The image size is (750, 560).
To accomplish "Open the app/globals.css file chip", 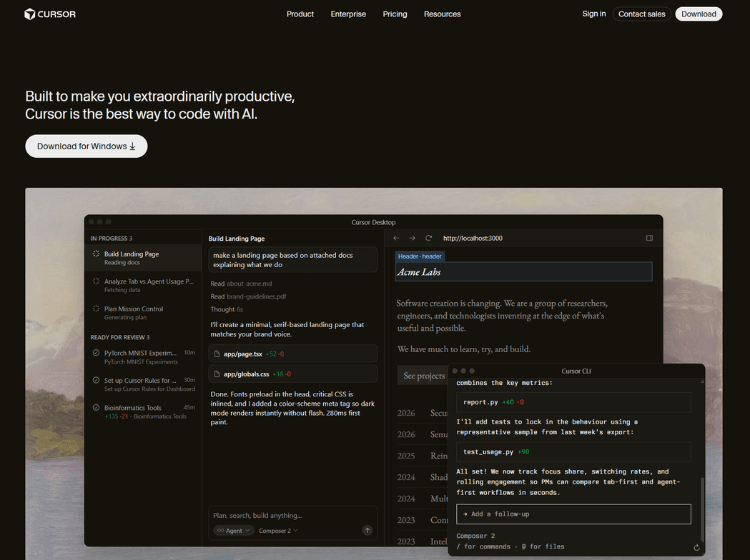I will pos(293,374).
